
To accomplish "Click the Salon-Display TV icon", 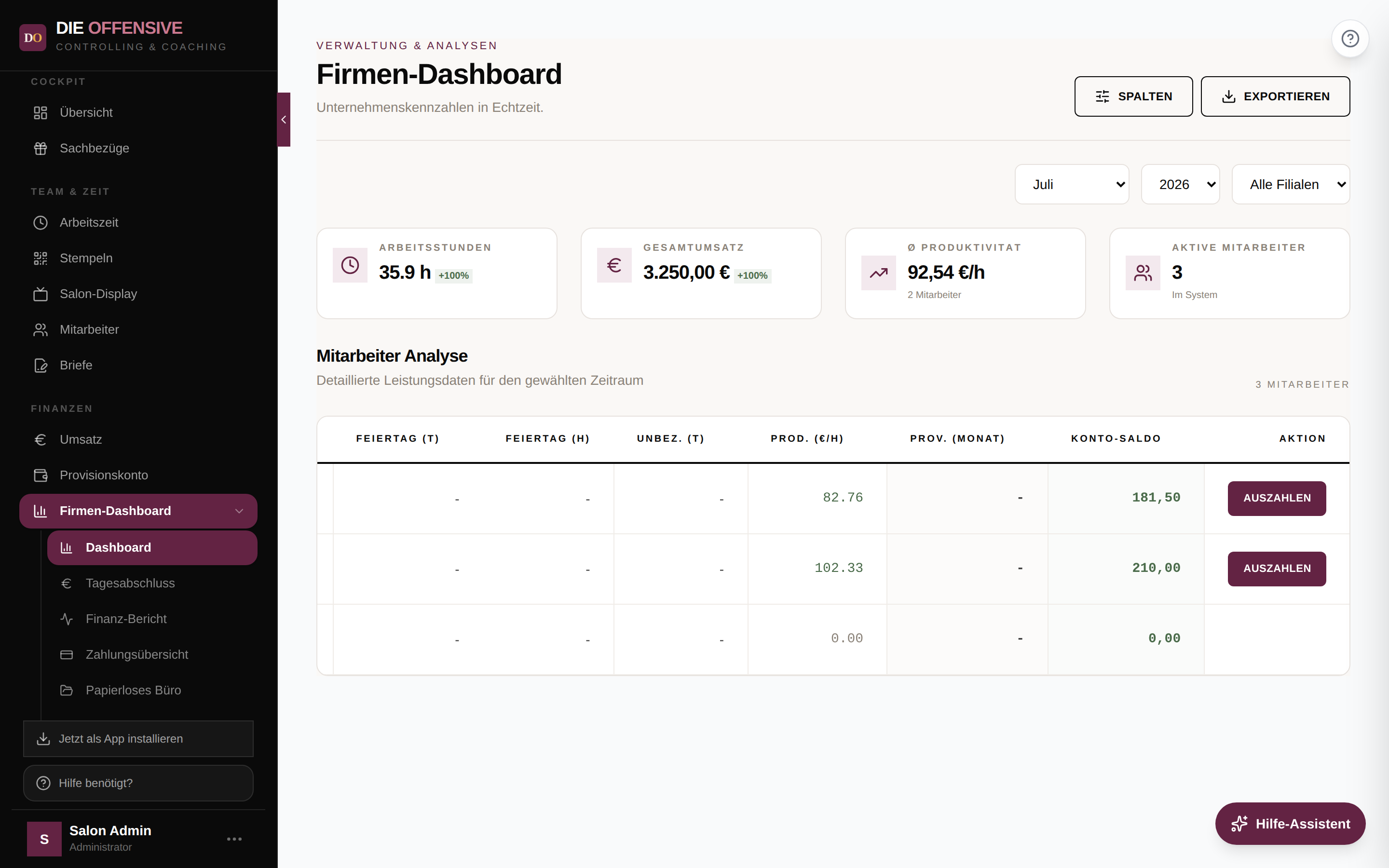I will 40,294.
